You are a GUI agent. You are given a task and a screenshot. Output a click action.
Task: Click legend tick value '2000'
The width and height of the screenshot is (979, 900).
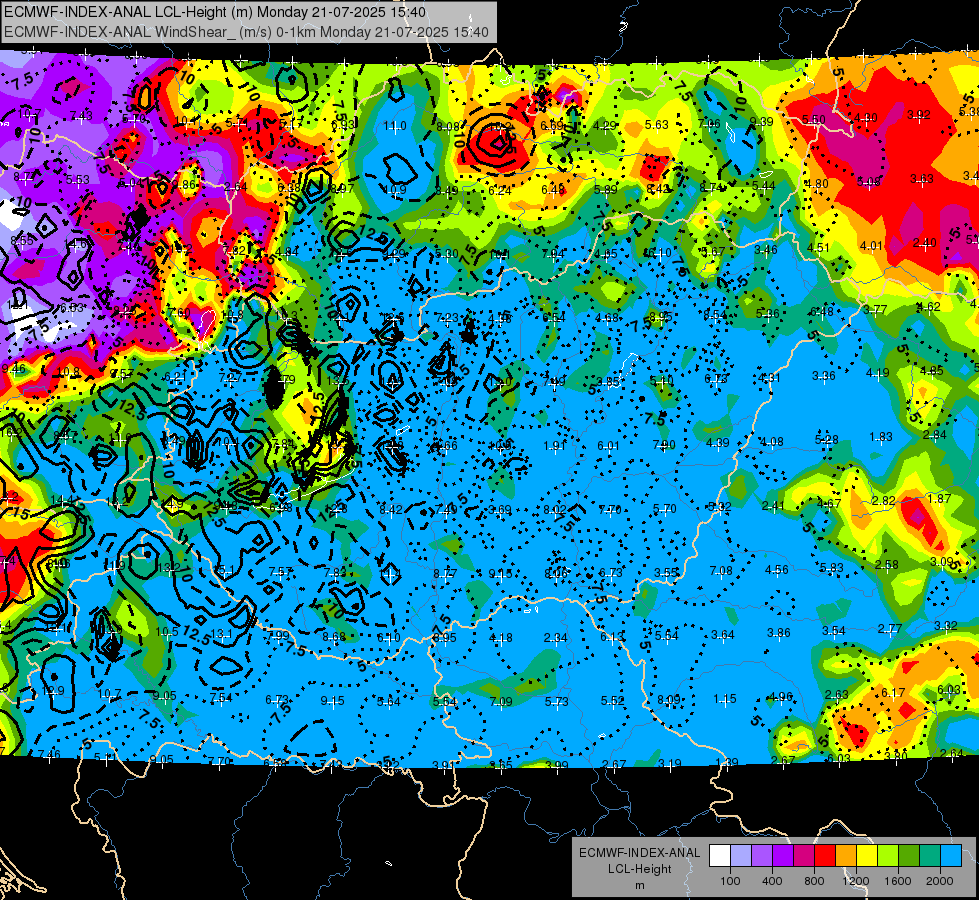939,881
